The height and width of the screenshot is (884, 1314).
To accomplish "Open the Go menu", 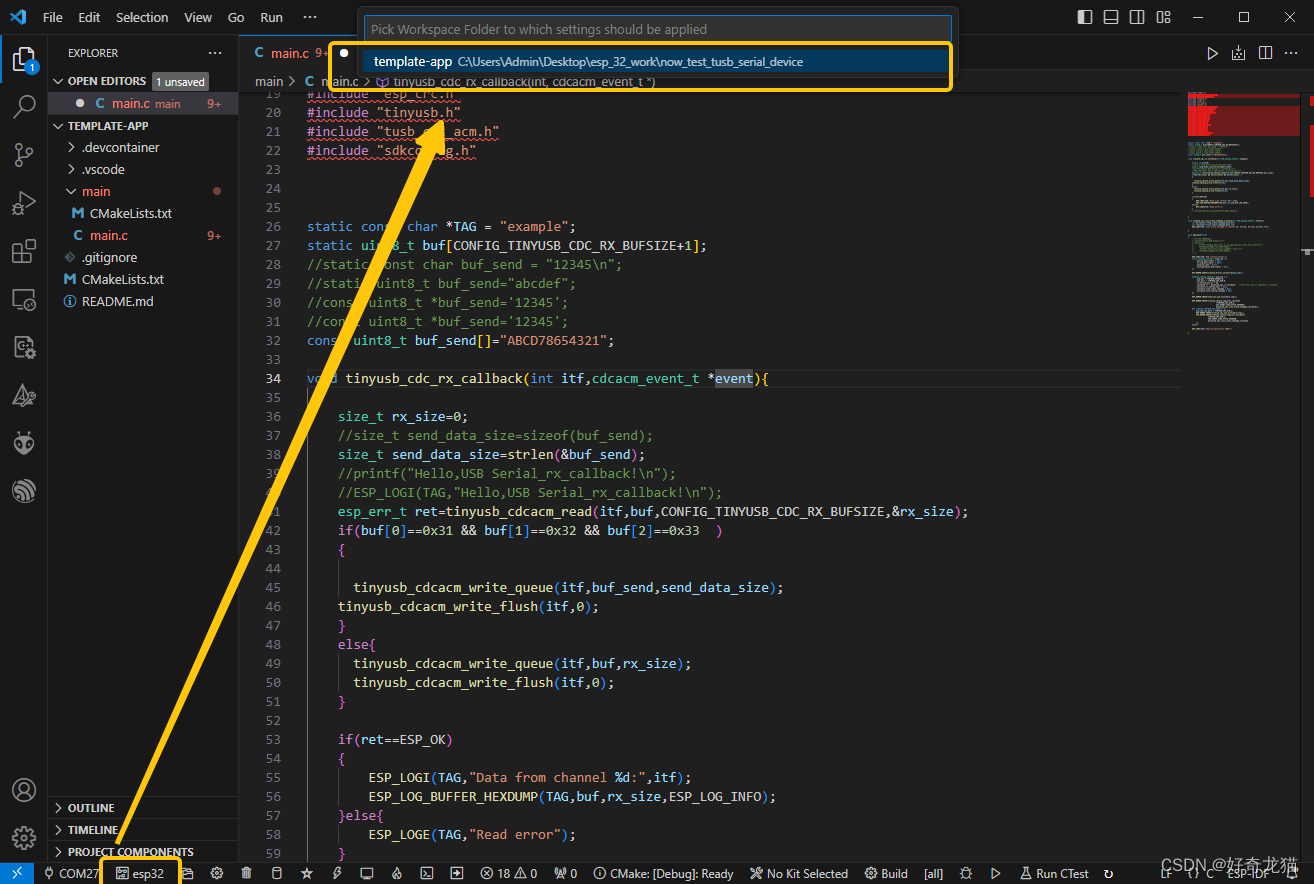I will 236,17.
